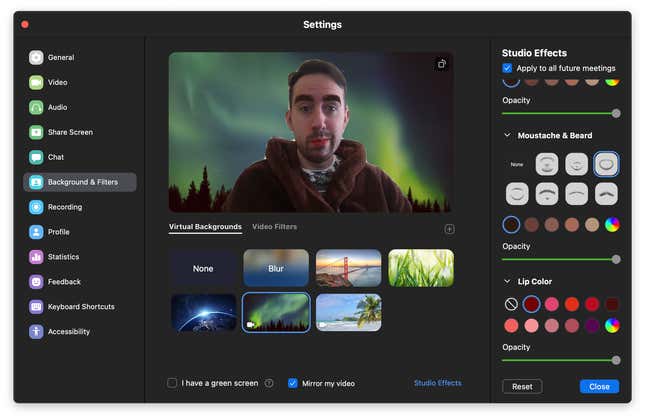Choose Blur background option
Image resolution: width=645 pixels, height=419 pixels.
276,268
